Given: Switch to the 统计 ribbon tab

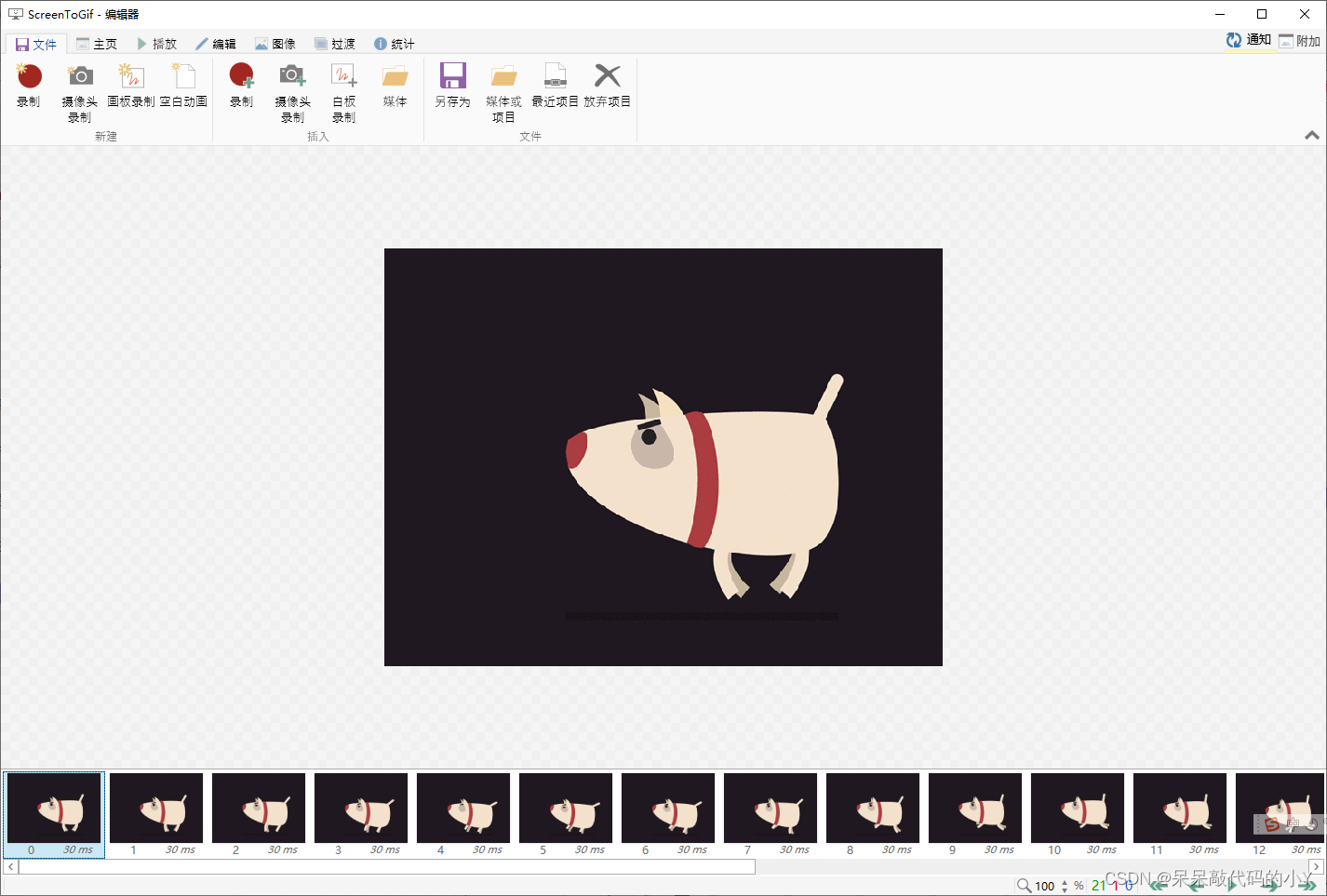Looking at the screenshot, I should [x=395, y=44].
